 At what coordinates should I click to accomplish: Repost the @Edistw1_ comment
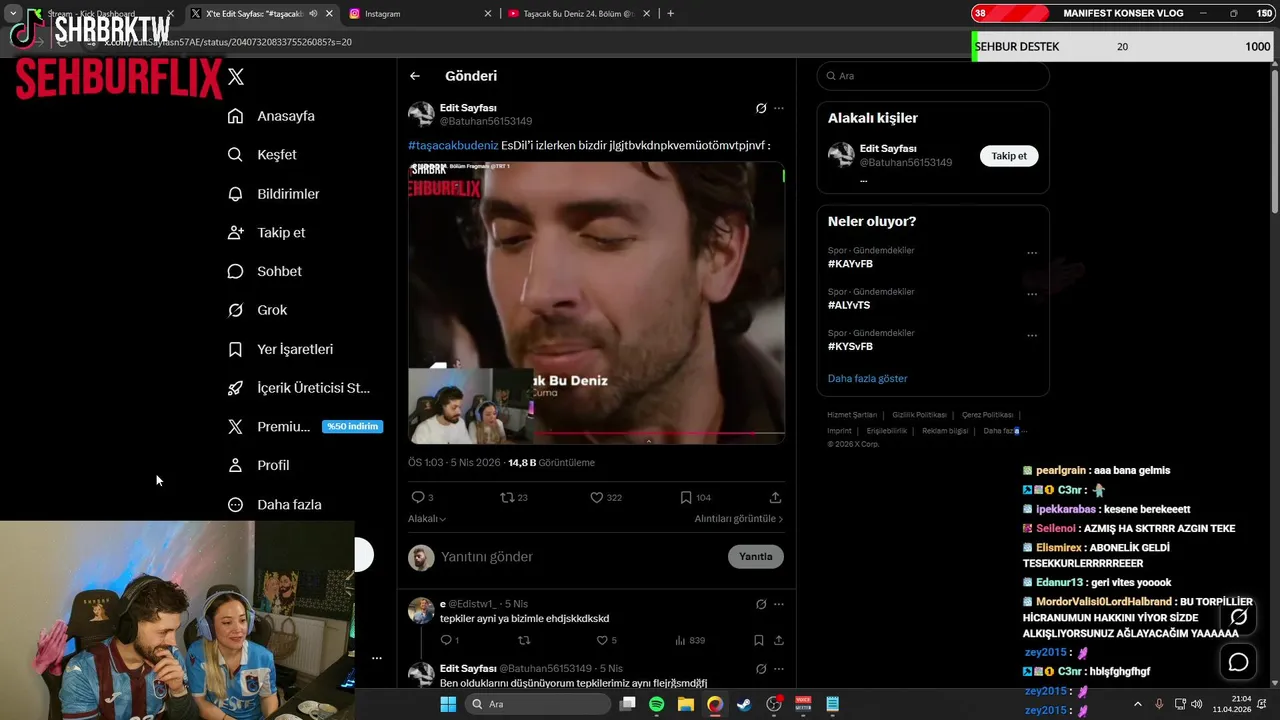(x=524, y=640)
